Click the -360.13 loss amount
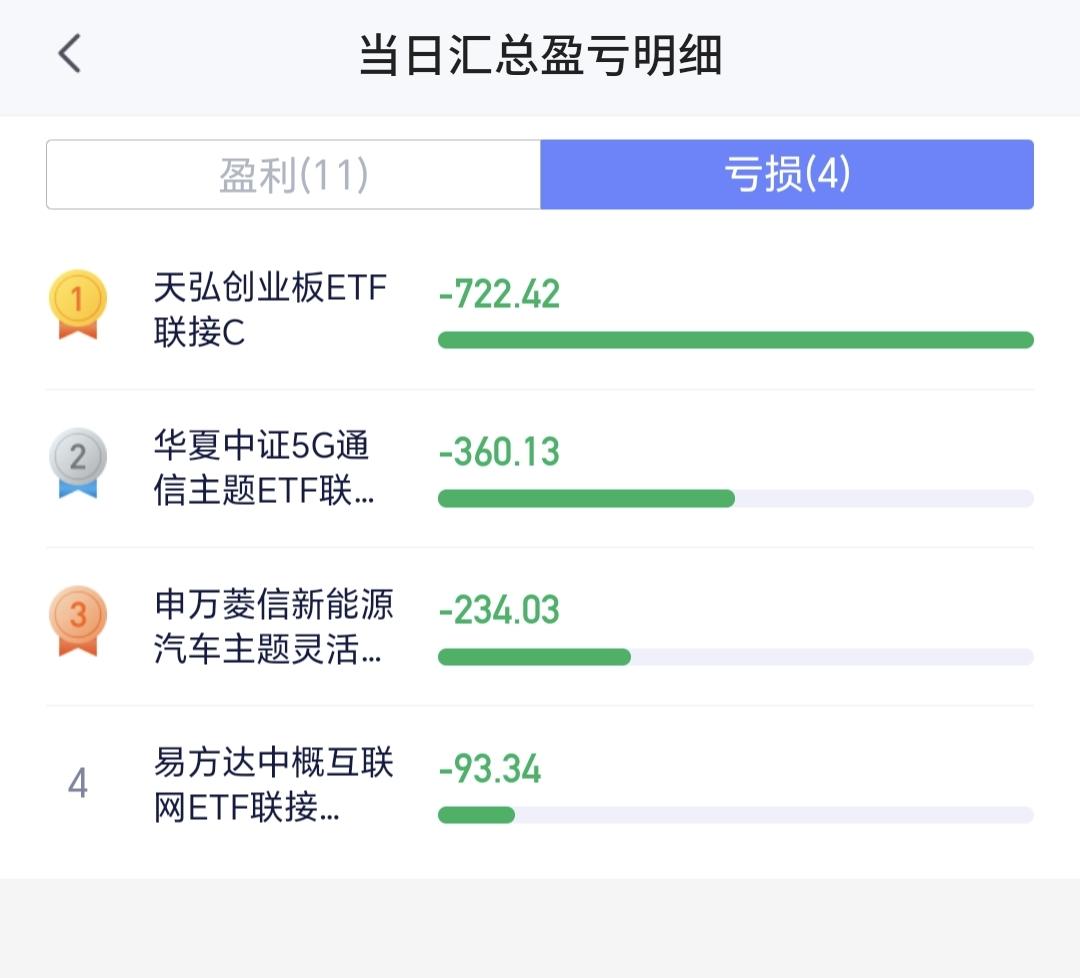The width and height of the screenshot is (1080, 978). coord(499,452)
